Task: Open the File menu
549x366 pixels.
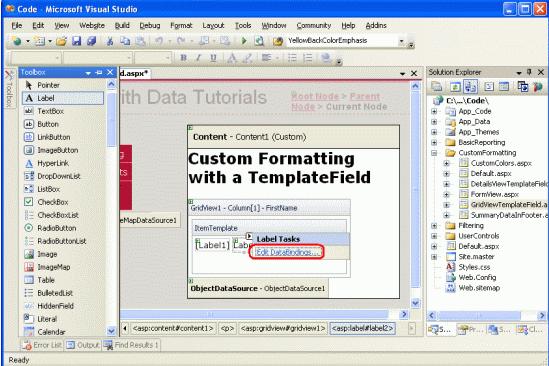Action: tap(17, 26)
